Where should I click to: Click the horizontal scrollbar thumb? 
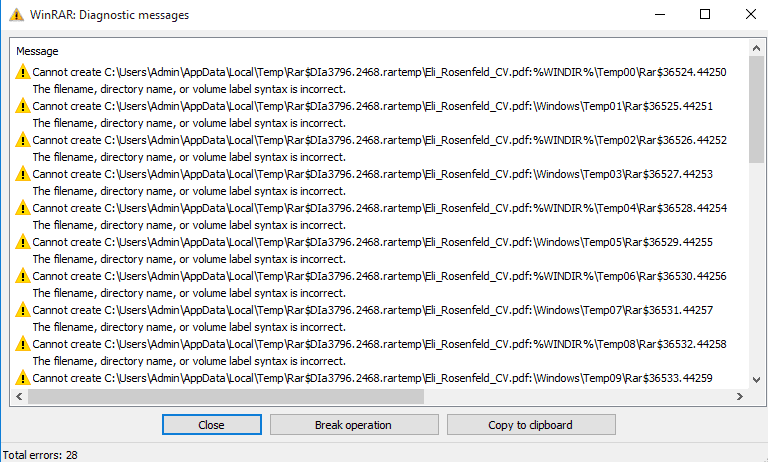pyautogui.click(x=225, y=397)
